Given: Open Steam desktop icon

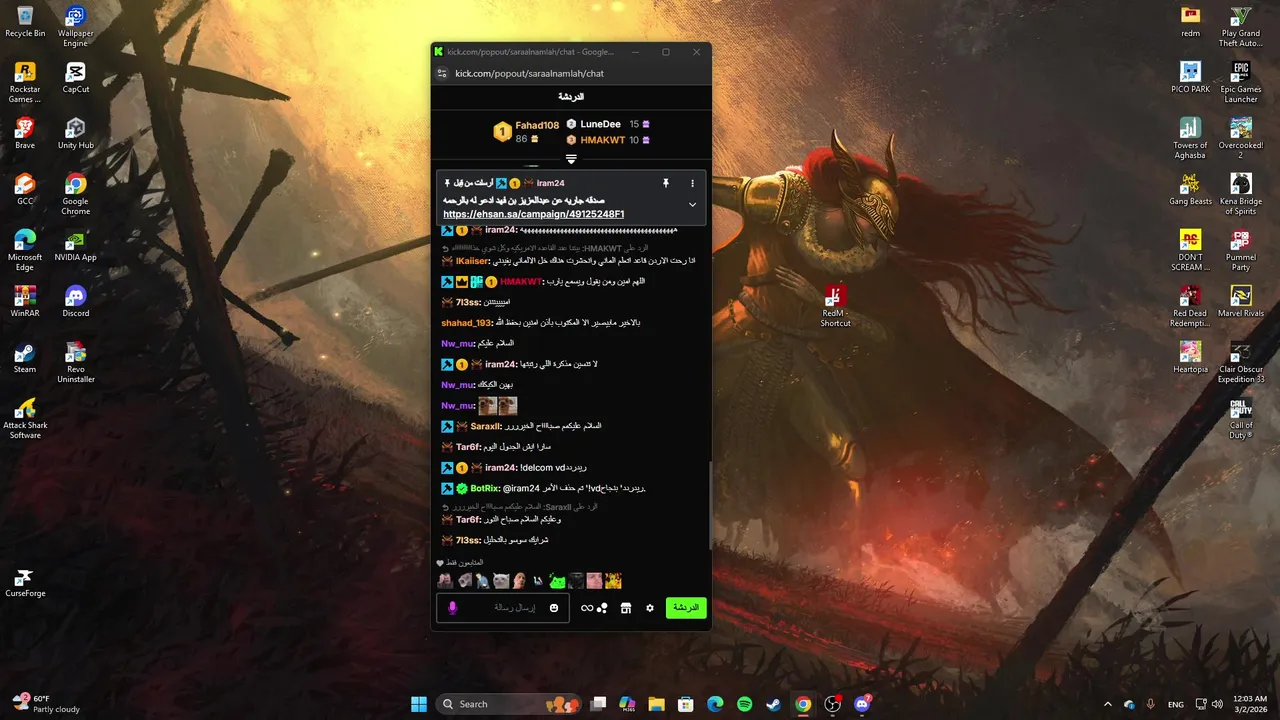Looking at the screenshot, I should point(25,358).
